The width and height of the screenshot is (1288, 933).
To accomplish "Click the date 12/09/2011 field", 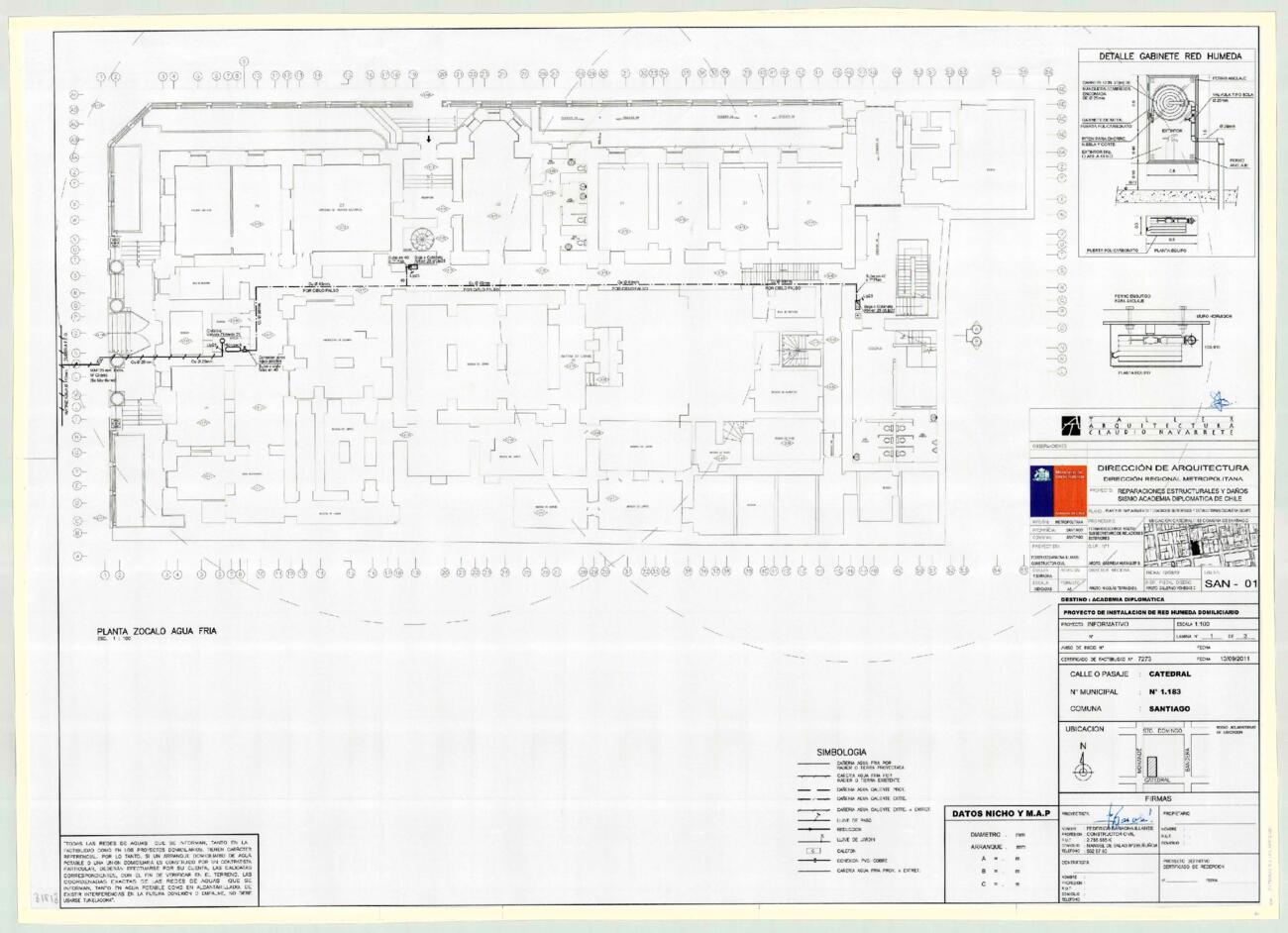I will pos(1231,657).
